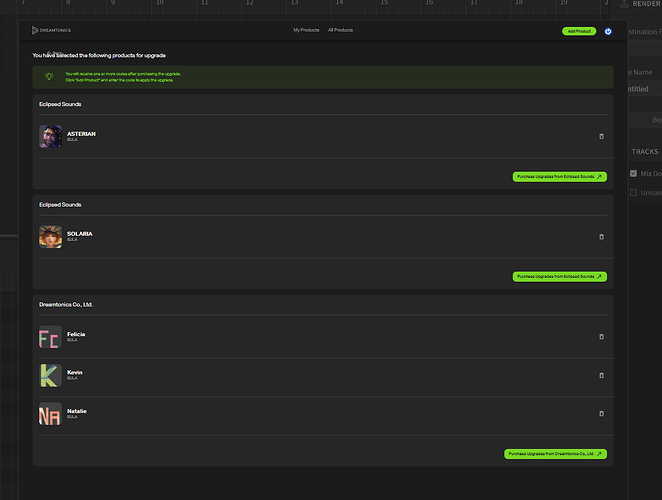The width and height of the screenshot is (662, 500).
Task: Purchase upgrades from Eclipsed Sounds for SOLARIA
Action: point(560,277)
